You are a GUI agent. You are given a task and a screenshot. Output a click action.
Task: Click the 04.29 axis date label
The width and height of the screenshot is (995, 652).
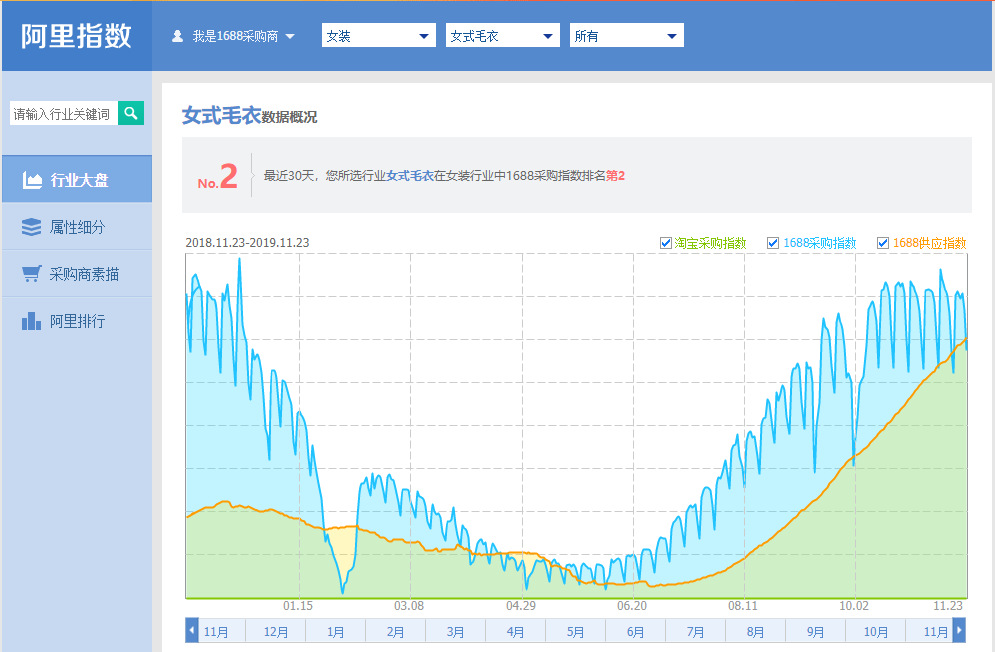click(520, 606)
